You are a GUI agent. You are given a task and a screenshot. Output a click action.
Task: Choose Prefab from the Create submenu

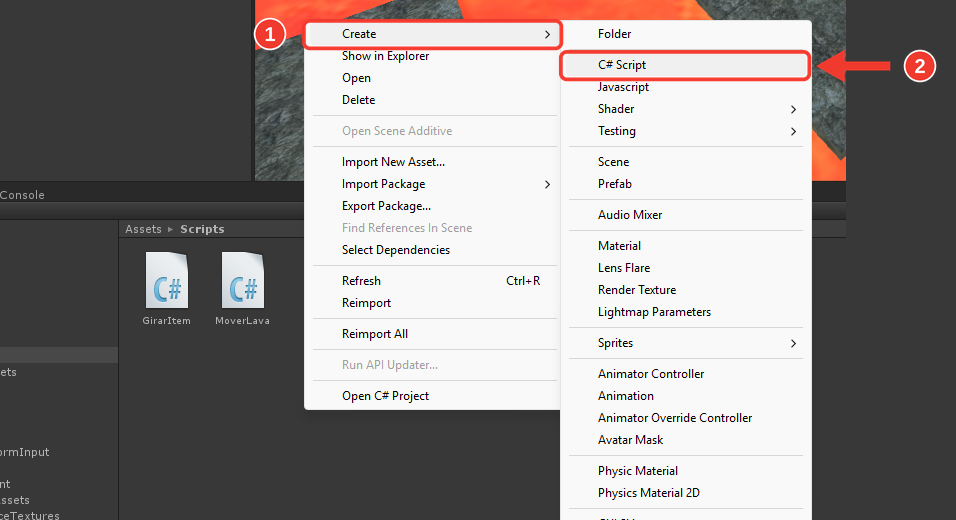(x=685, y=184)
